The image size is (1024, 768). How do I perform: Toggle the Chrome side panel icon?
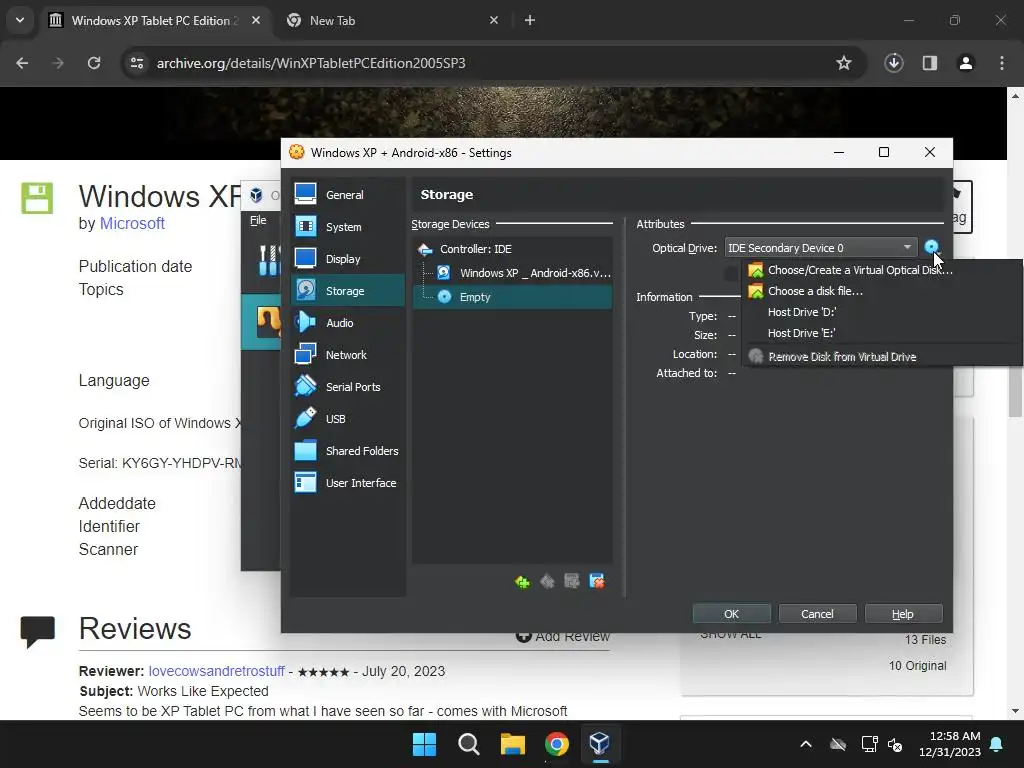point(929,63)
